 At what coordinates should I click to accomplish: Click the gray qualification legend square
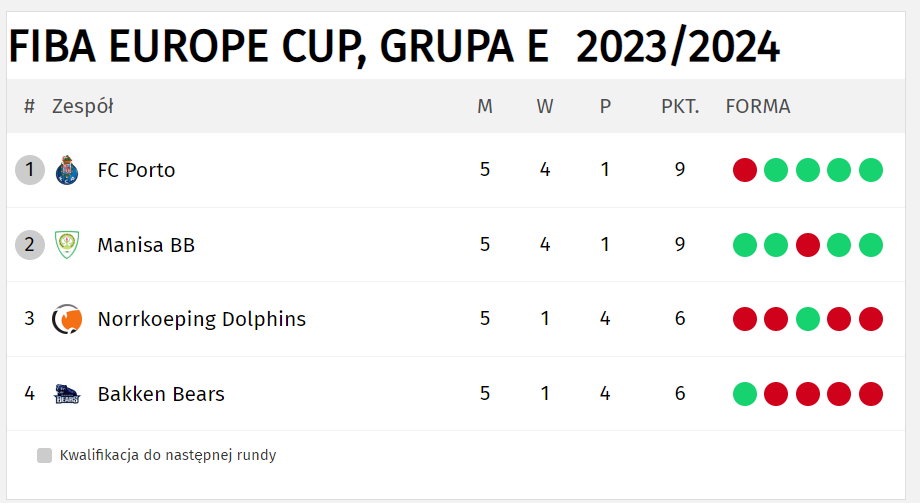point(45,455)
